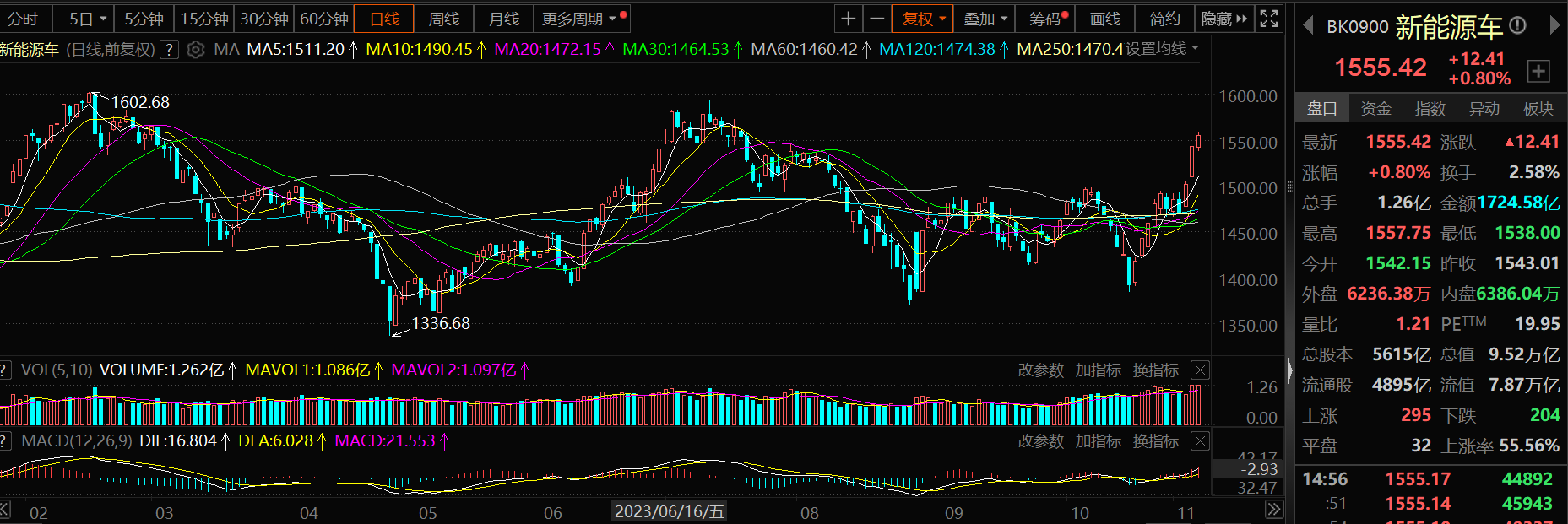Add 新能源车 to watchlist with plus box
The height and width of the screenshot is (524, 1568).
[1538, 72]
